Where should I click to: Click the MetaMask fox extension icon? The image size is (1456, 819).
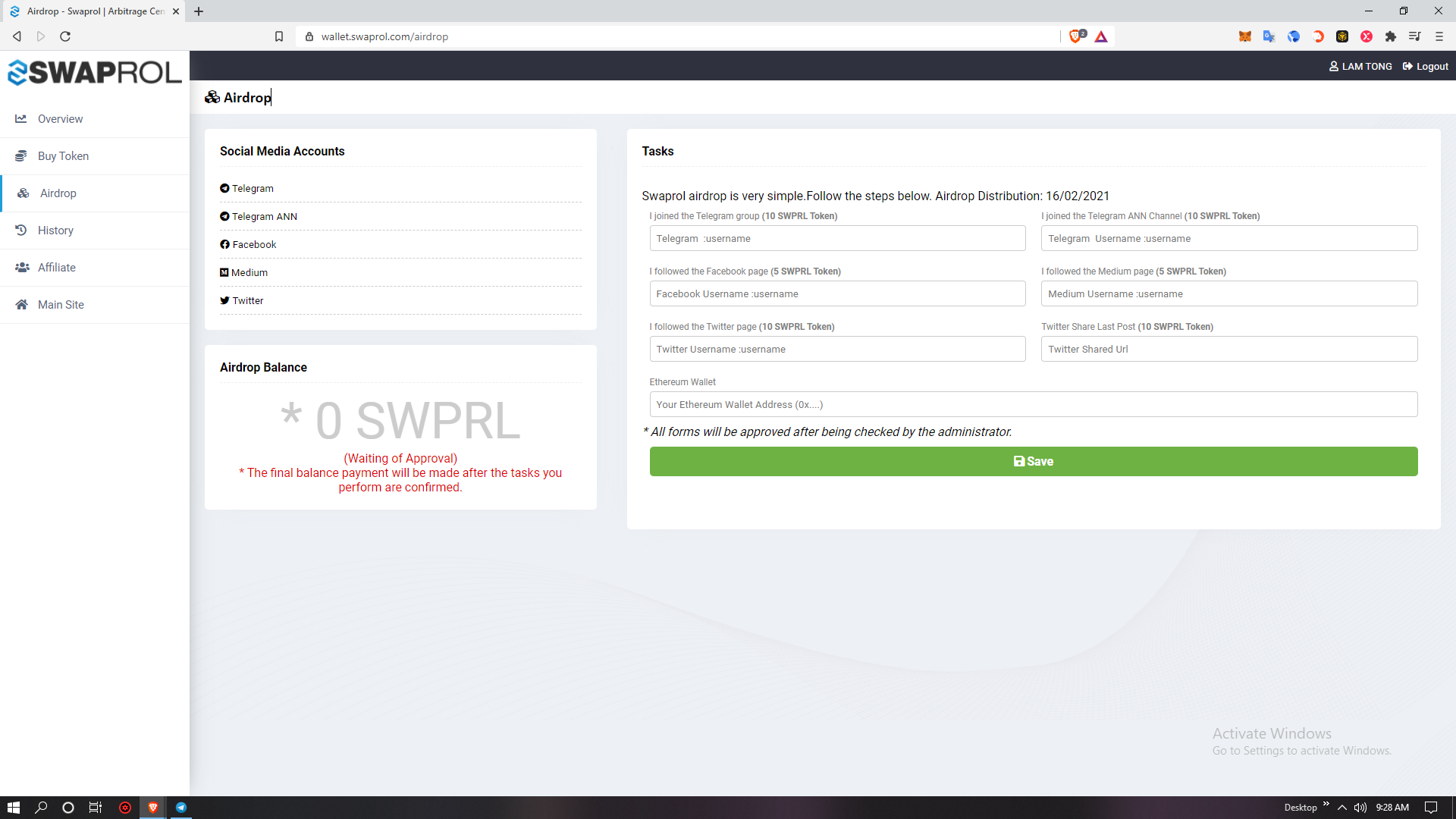1244,36
